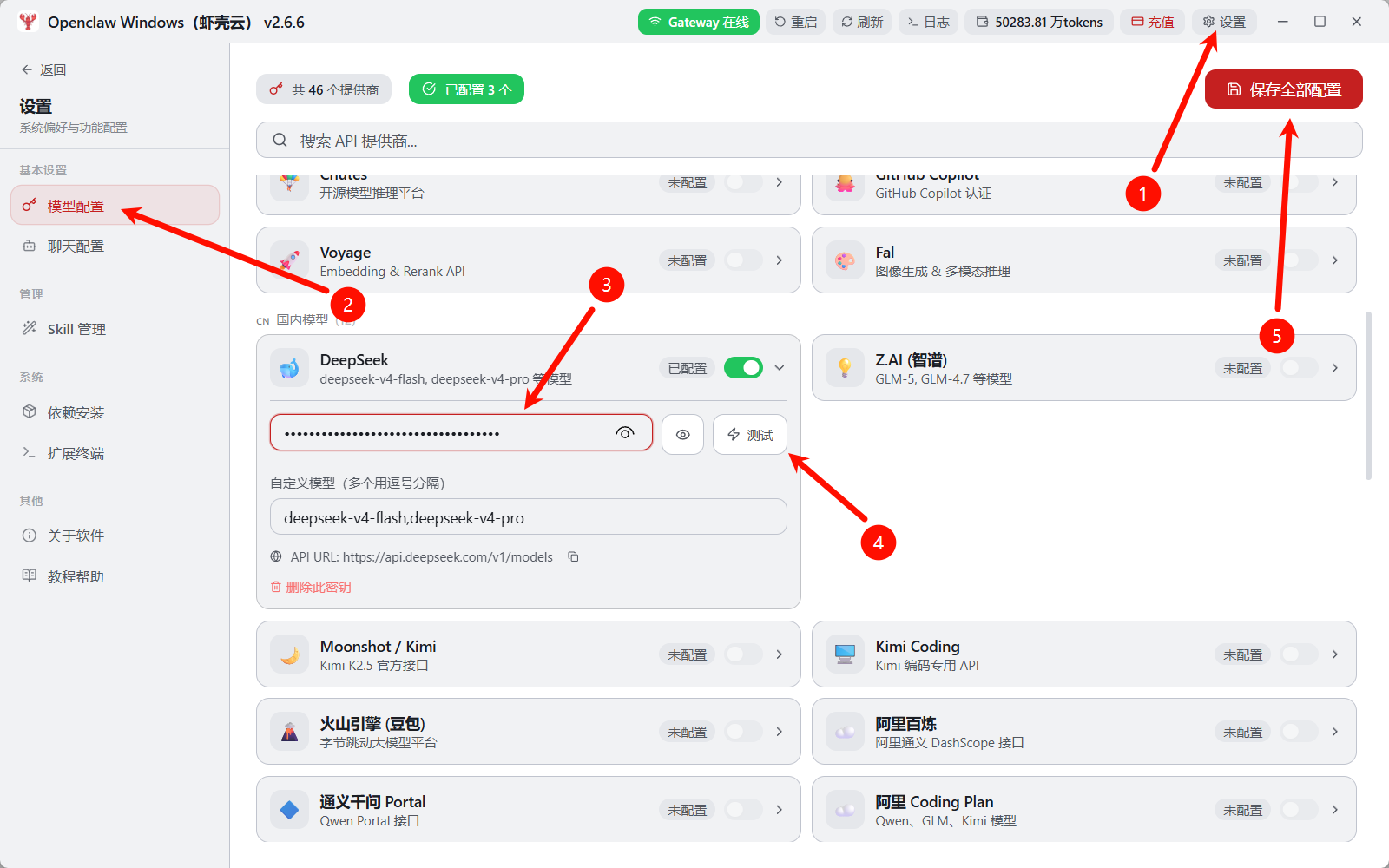1389x868 pixels.
Task: Click the 重启 restart button
Action: tap(795, 22)
